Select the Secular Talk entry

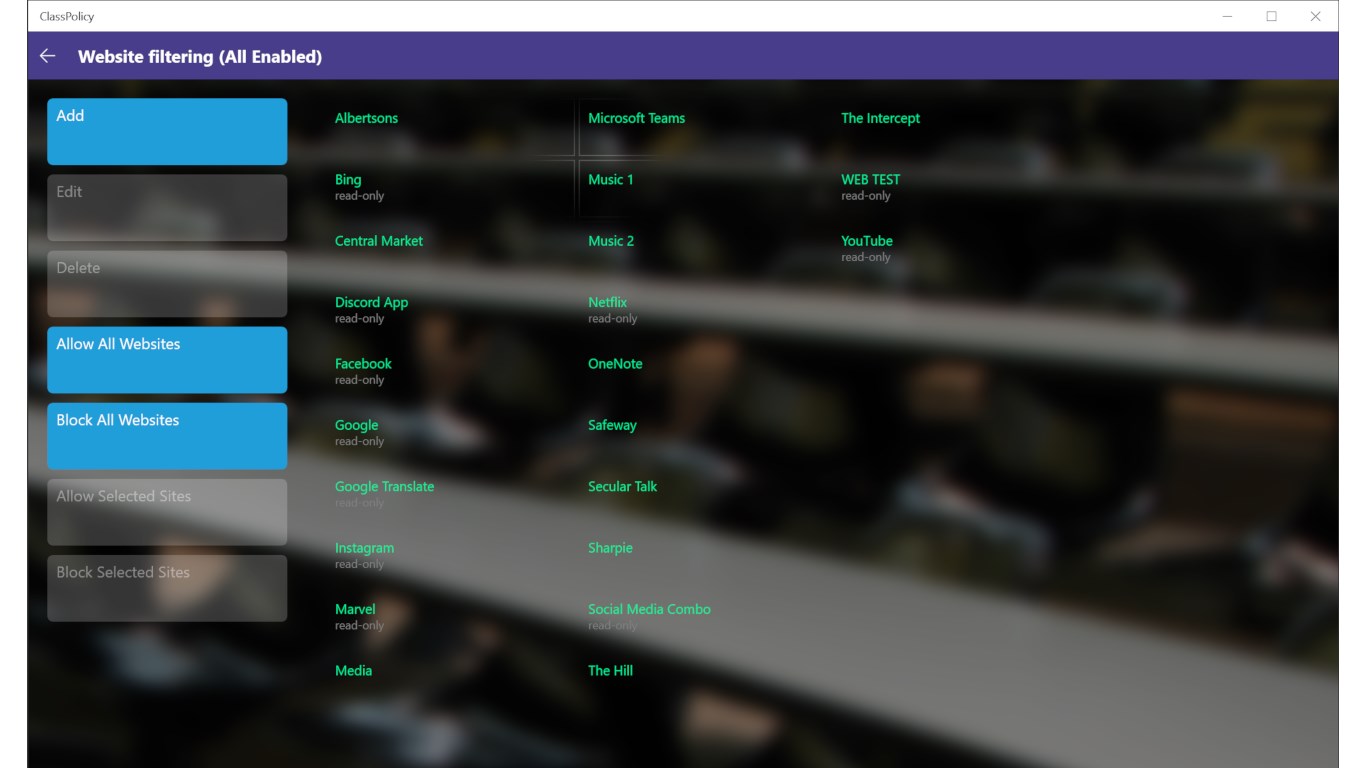[622, 487]
